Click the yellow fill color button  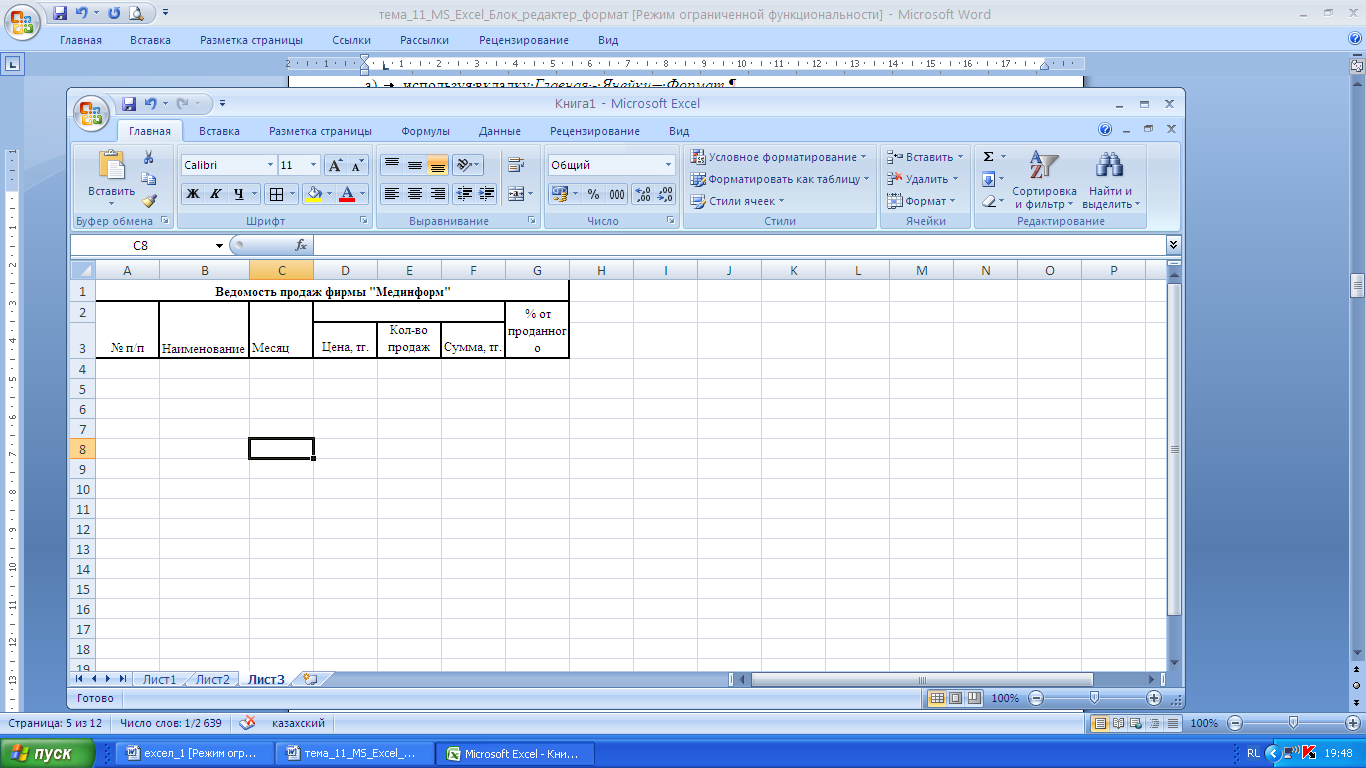coord(314,194)
